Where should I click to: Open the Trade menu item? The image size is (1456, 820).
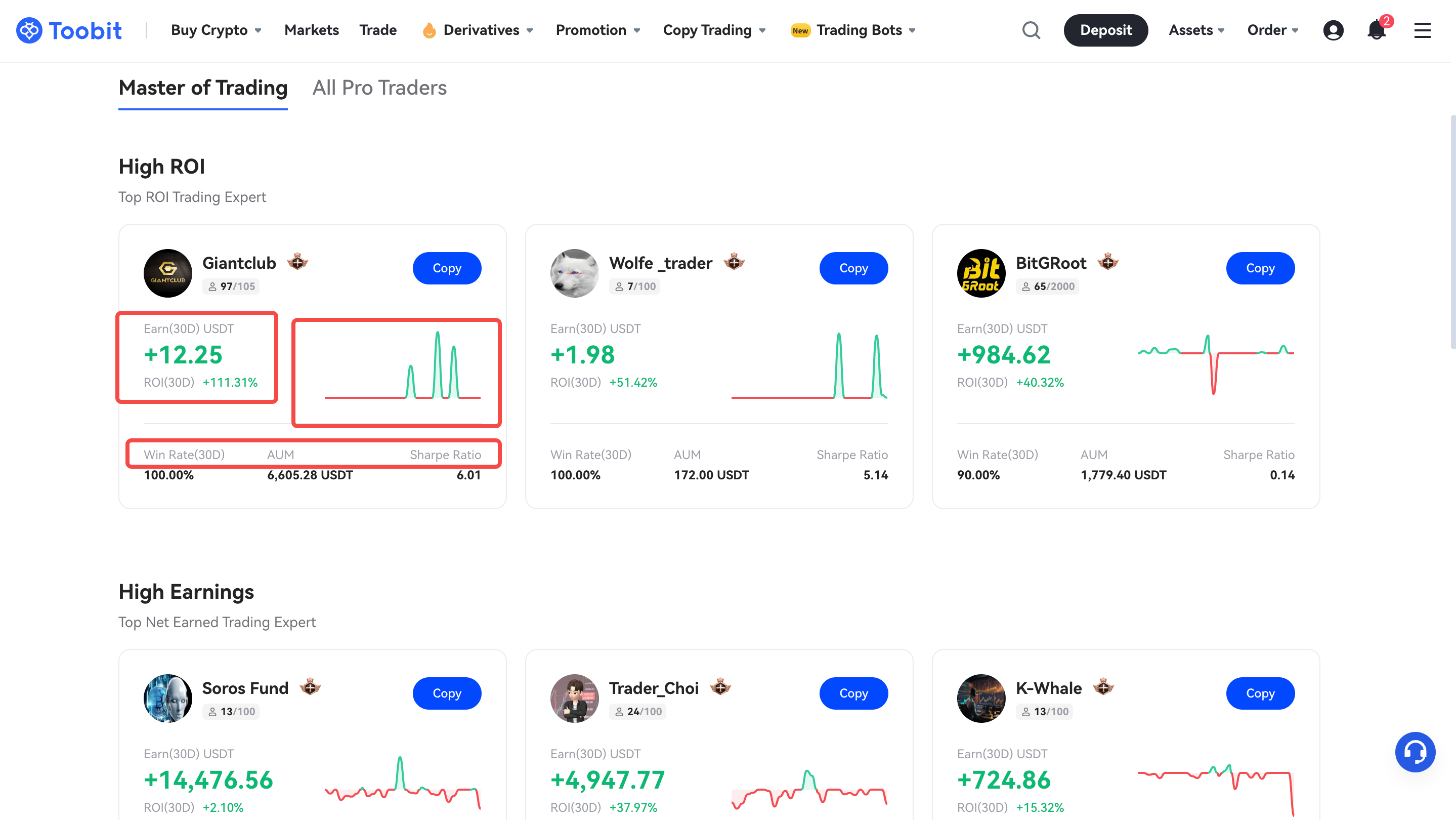[378, 30]
